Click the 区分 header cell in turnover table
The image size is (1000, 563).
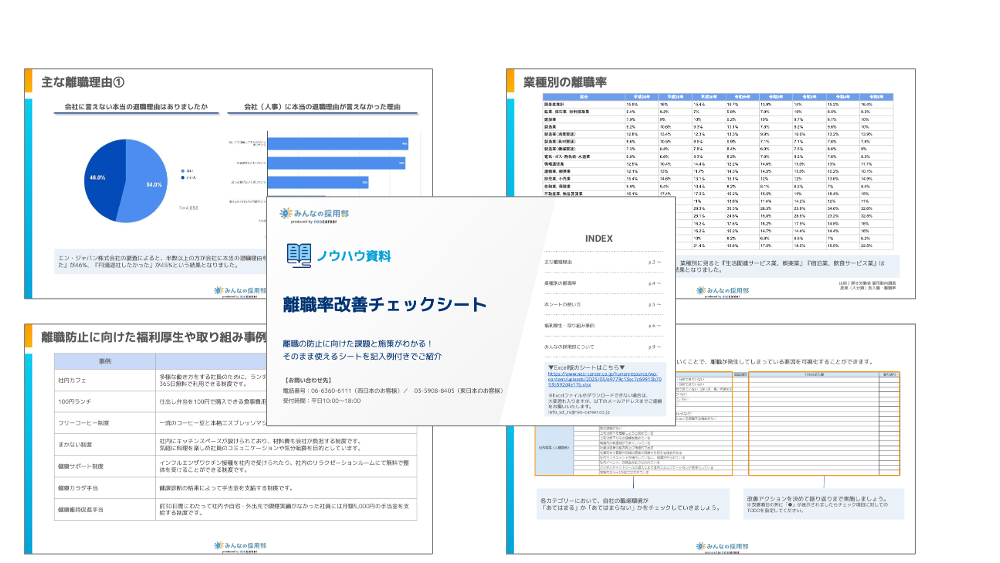[x=584, y=97]
